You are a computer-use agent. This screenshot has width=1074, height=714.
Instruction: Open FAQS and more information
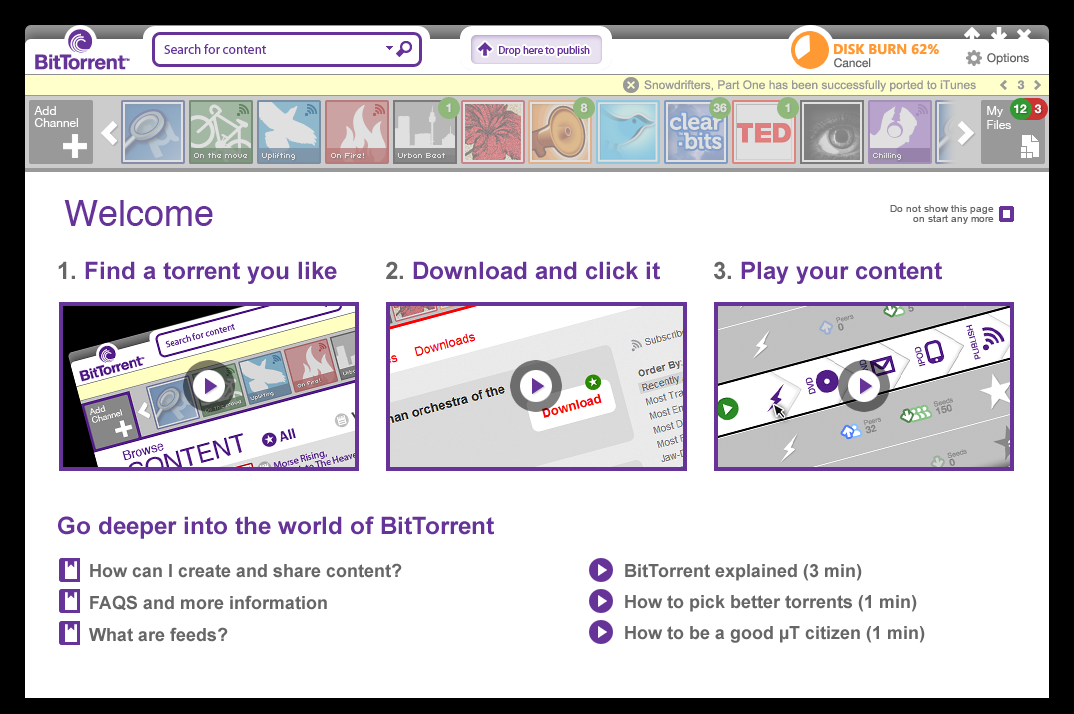point(208,603)
